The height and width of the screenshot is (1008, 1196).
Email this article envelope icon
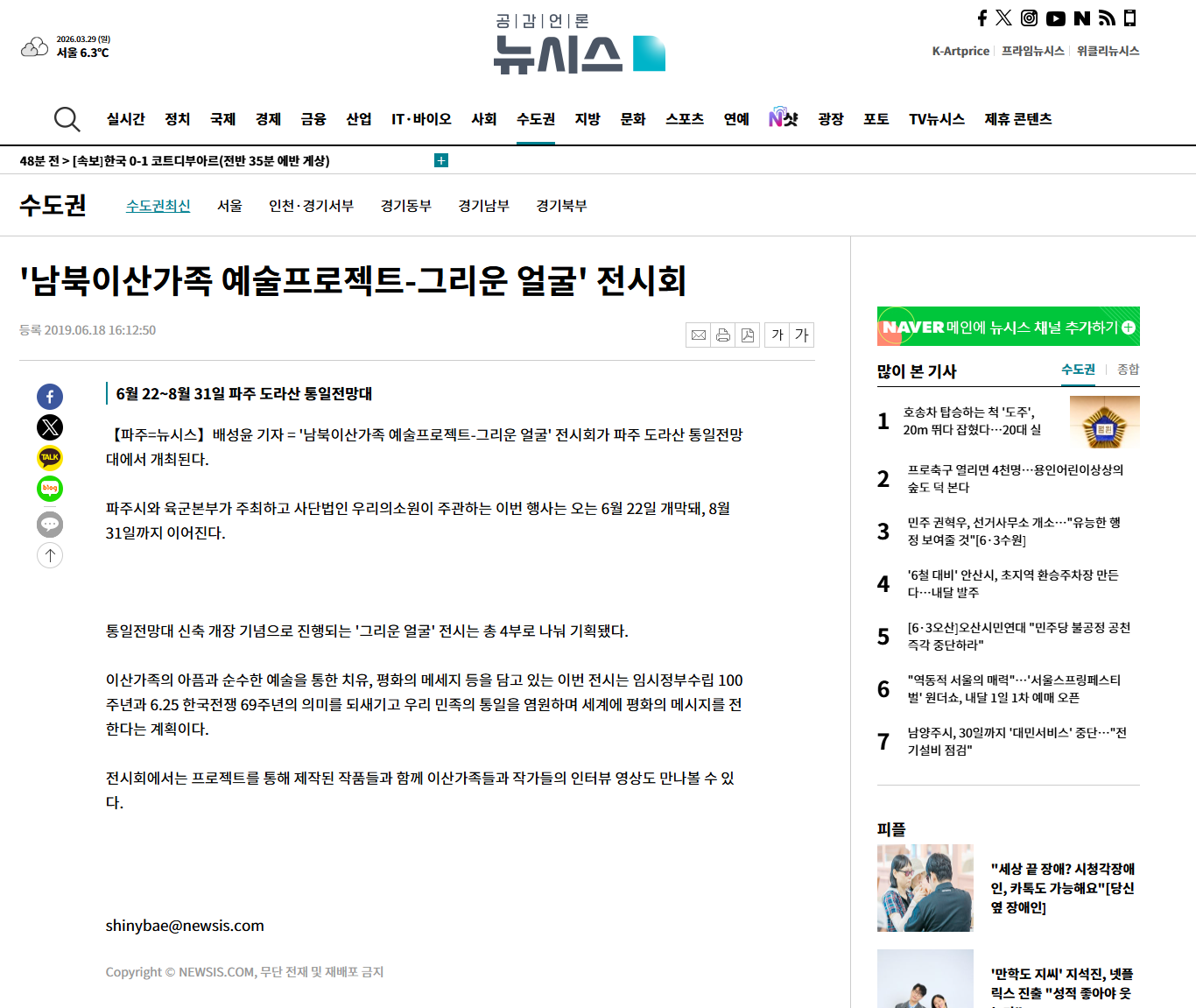[699, 335]
